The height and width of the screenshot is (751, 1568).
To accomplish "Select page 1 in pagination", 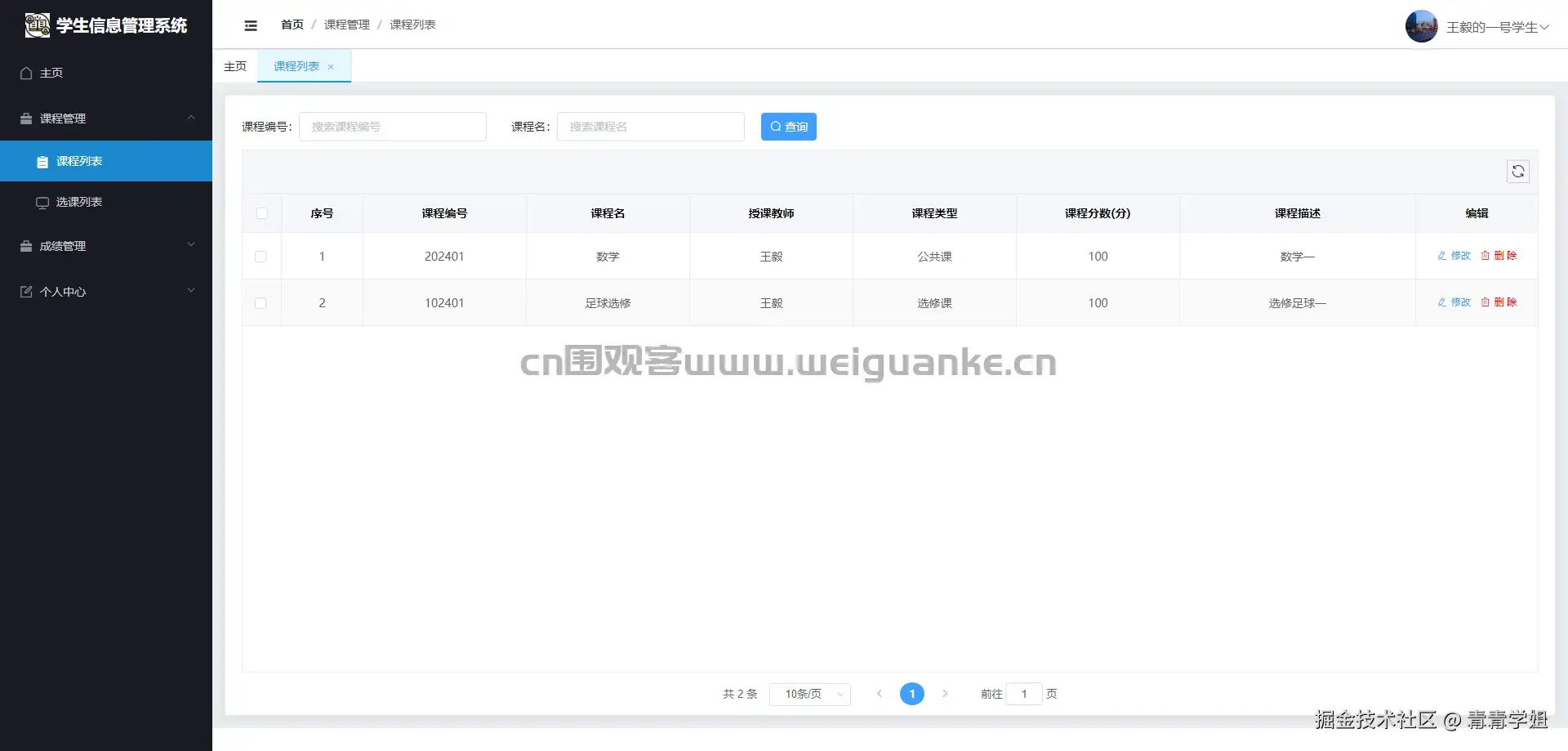I will (912, 694).
